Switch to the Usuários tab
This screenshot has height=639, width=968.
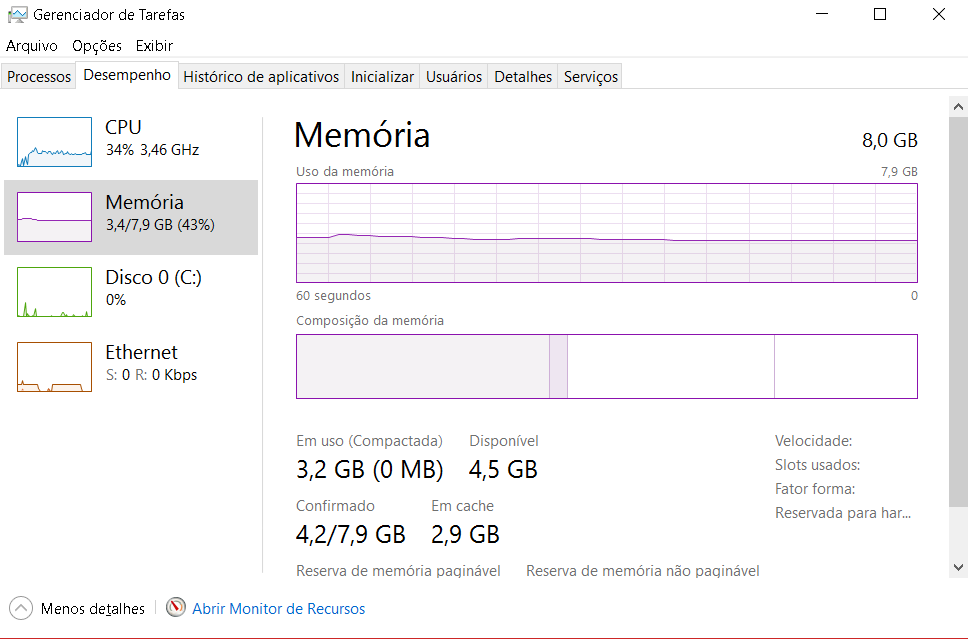tap(454, 77)
